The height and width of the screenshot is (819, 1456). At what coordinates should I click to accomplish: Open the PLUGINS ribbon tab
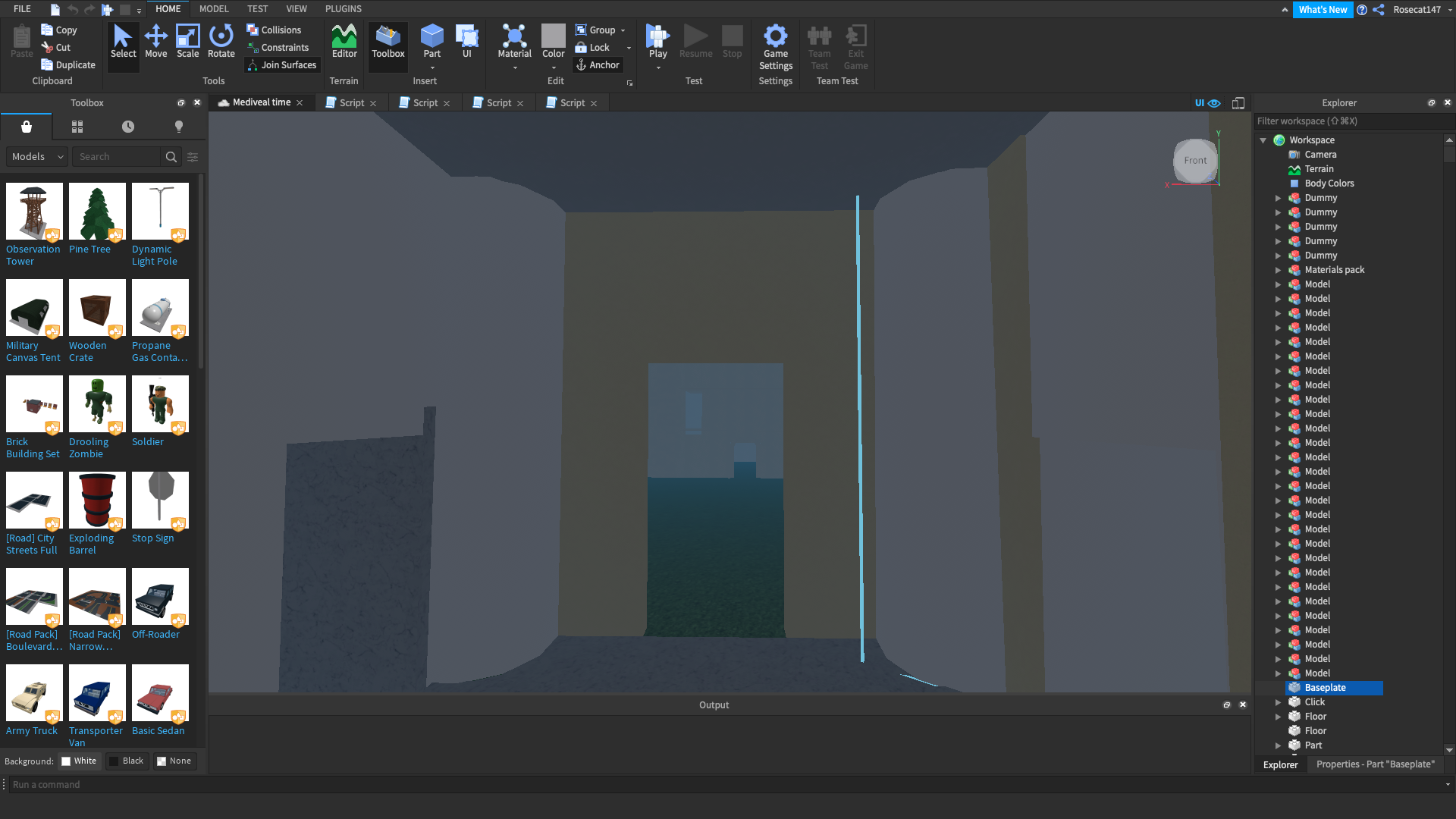(343, 9)
